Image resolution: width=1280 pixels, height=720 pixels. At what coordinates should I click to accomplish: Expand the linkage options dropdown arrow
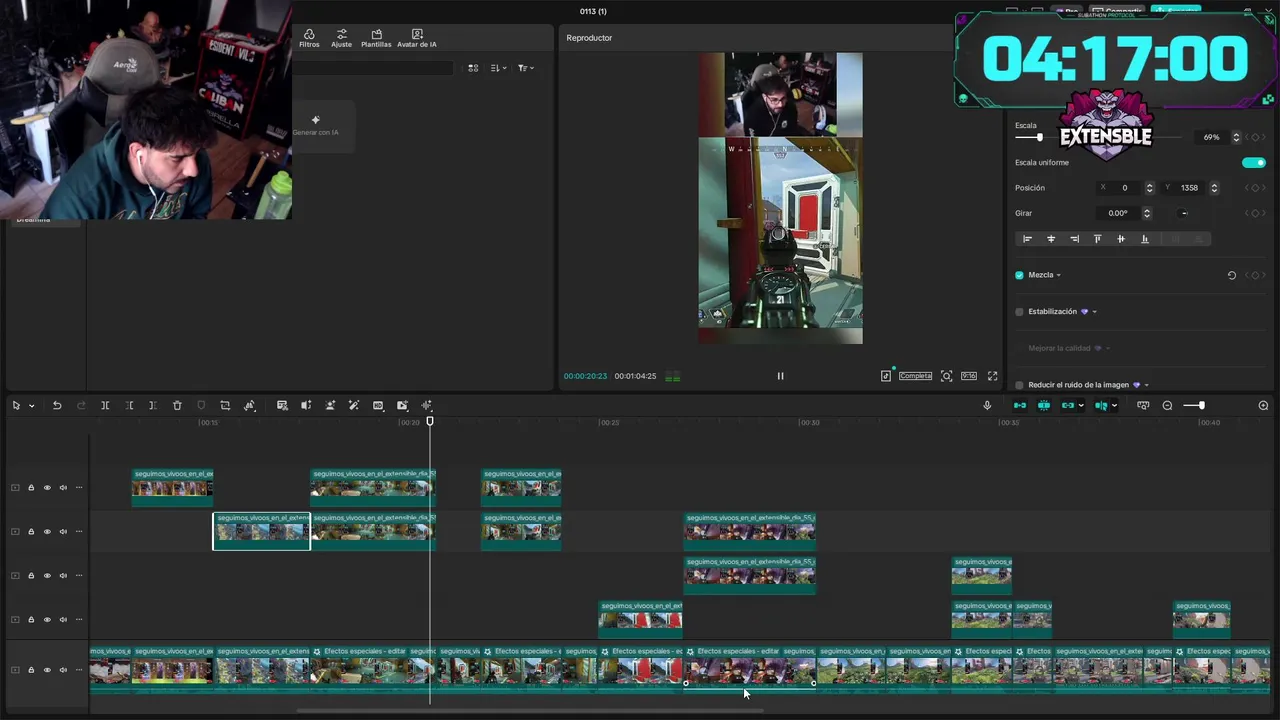pos(1083,406)
